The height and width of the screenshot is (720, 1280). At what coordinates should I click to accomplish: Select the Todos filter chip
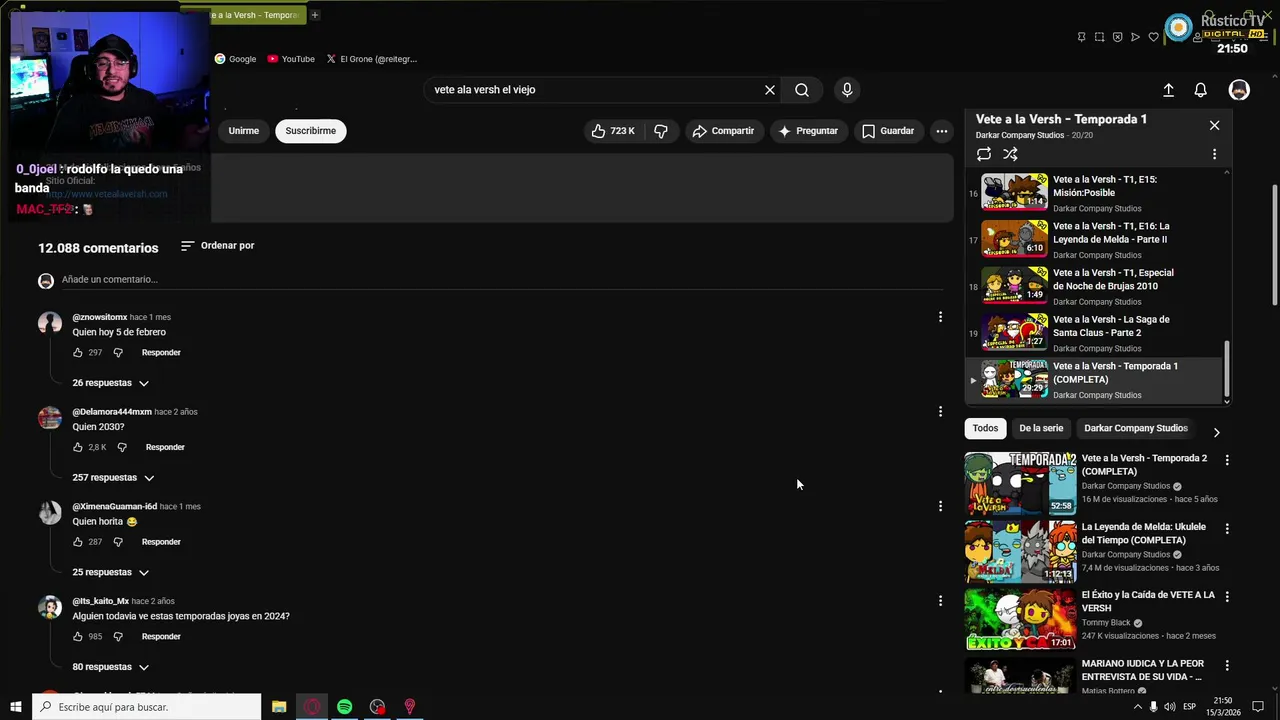click(985, 428)
